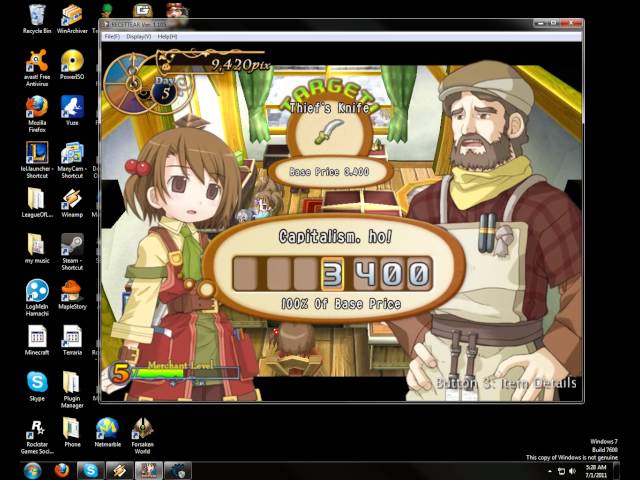Click the Button 3: Item Details hint

click(x=506, y=383)
